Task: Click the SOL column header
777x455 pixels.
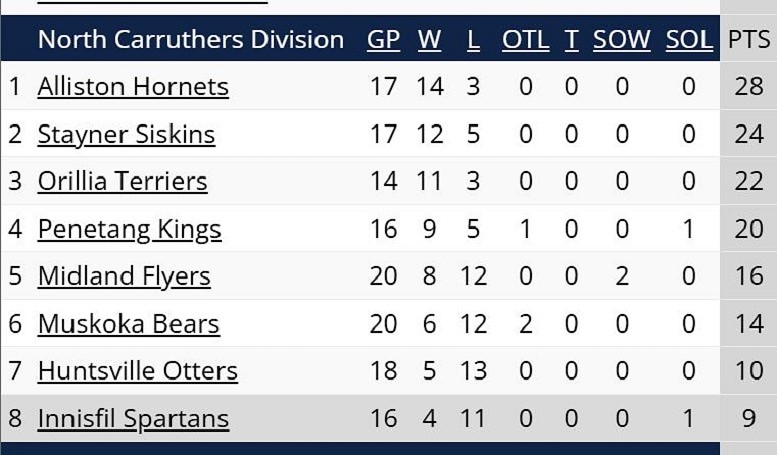Action: point(688,40)
